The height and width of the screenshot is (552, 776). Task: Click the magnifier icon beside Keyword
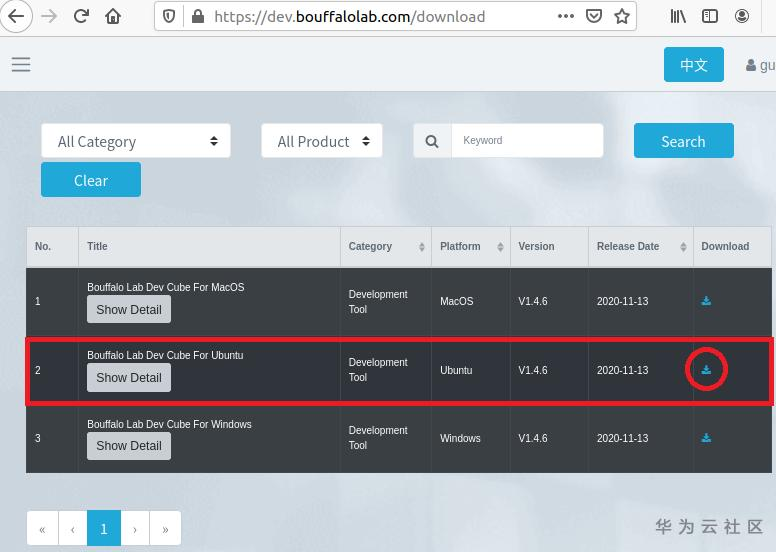(x=432, y=141)
